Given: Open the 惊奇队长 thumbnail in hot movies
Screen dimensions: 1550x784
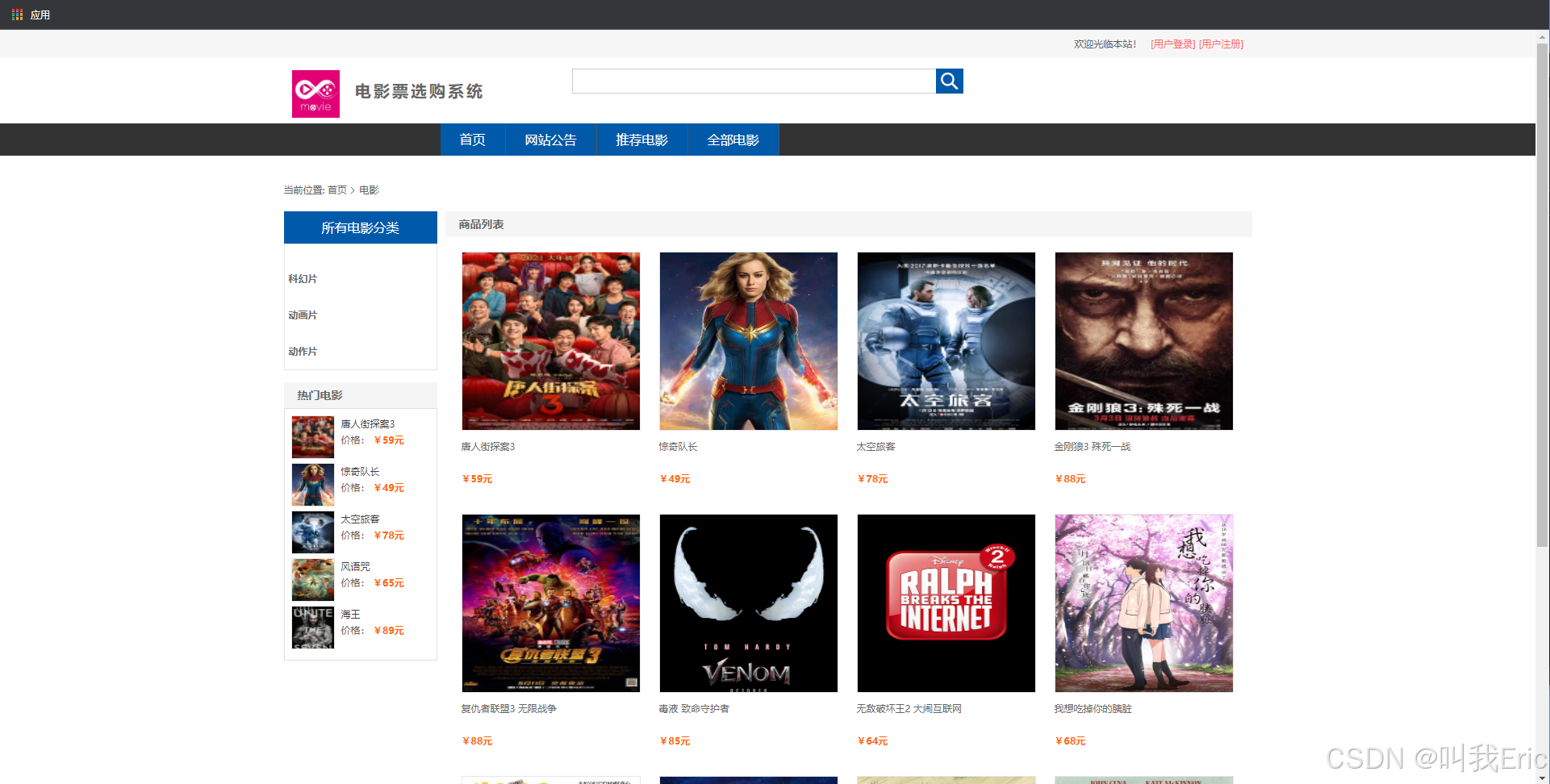Looking at the screenshot, I should (x=313, y=485).
